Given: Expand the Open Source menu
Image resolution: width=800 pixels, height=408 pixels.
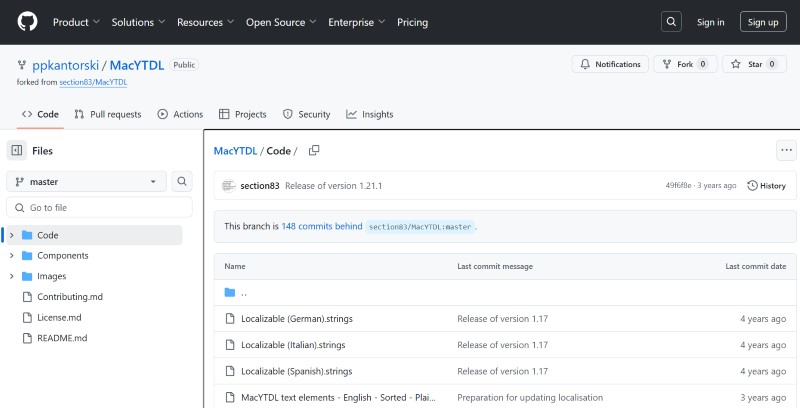Looking at the screenshot, I should pos(281,22).
